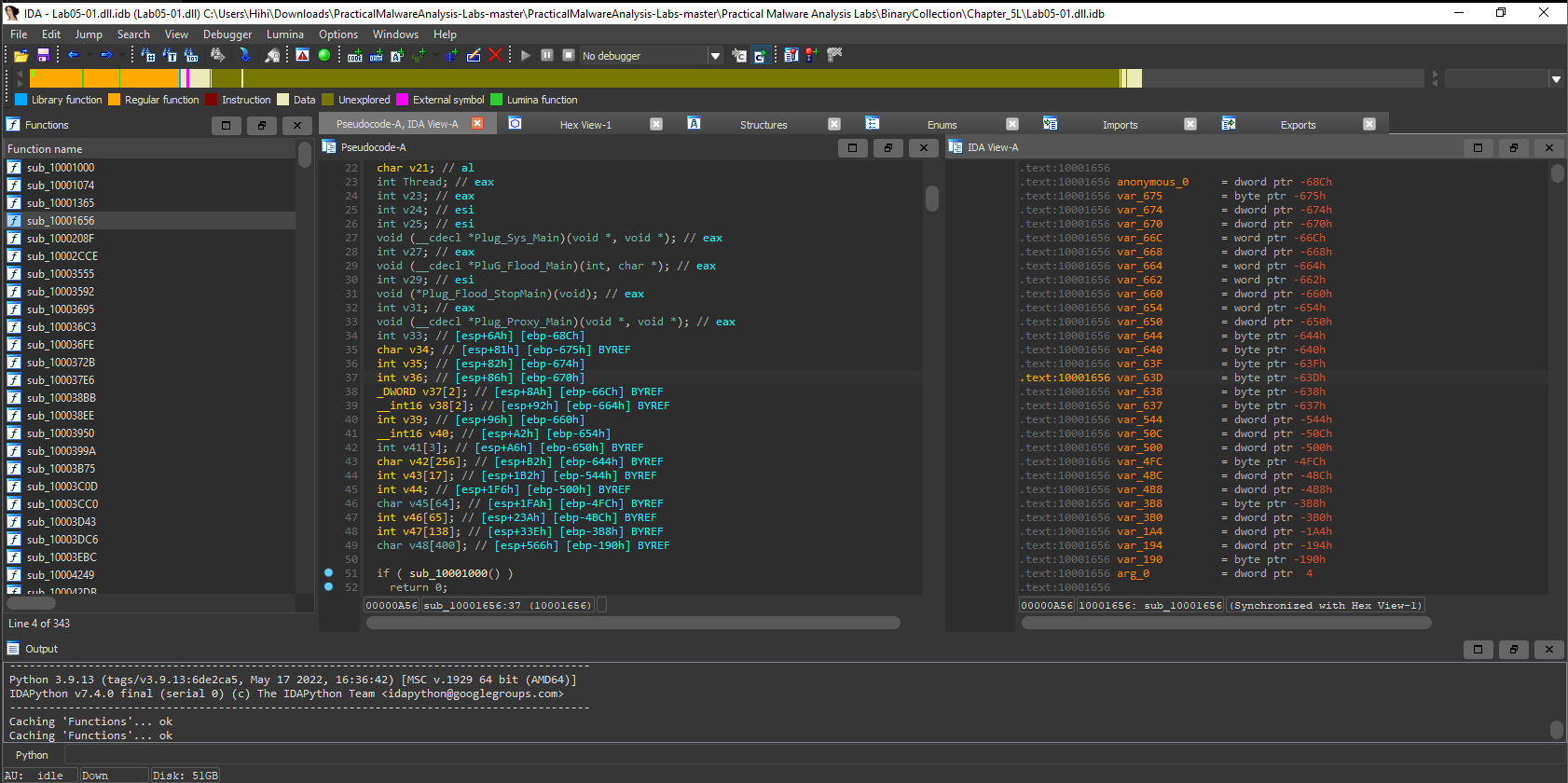Image resolution: width=1568 pixels, height=783 pixels.
Task: Expand the navigation band dropdown arrow at right
Action: 1556,79
